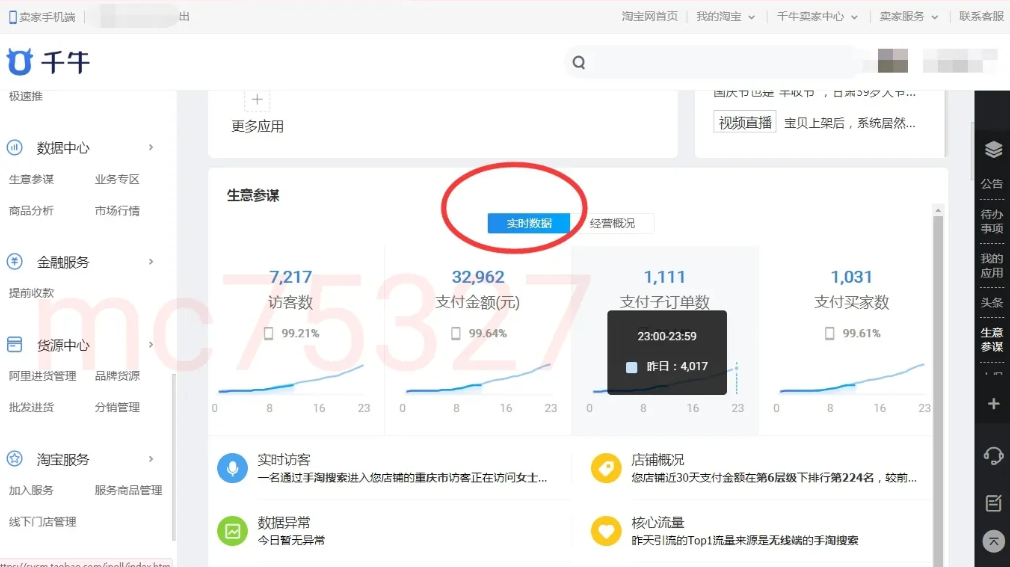1010x567 pixels.
Task: Open the sidebar 生意参谋 link
Action: 32,179
